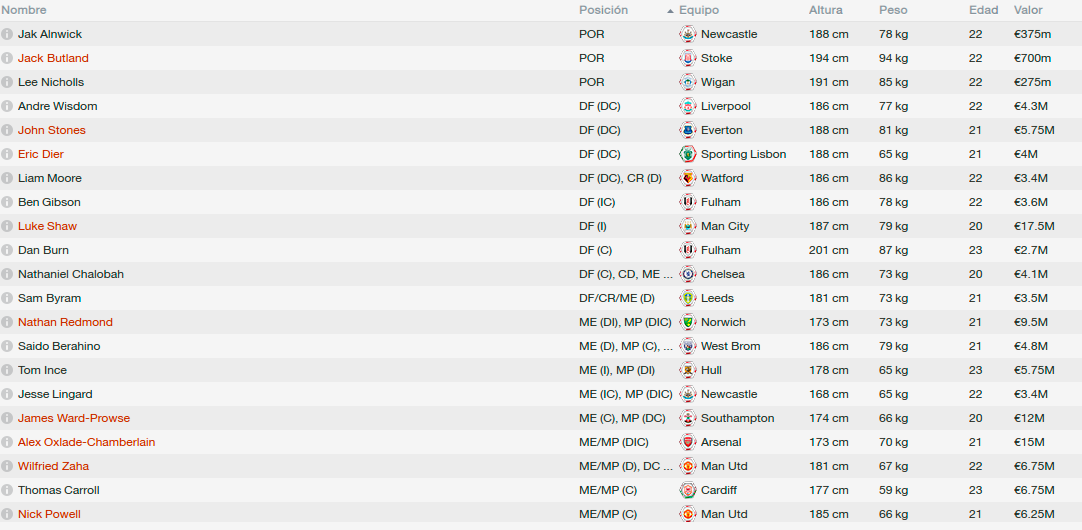Image resolution: width=1082 pixels, height=530 pixels.
Task: Sort by Edad column header
Action: pyautogui.click(x=983, y=10)
